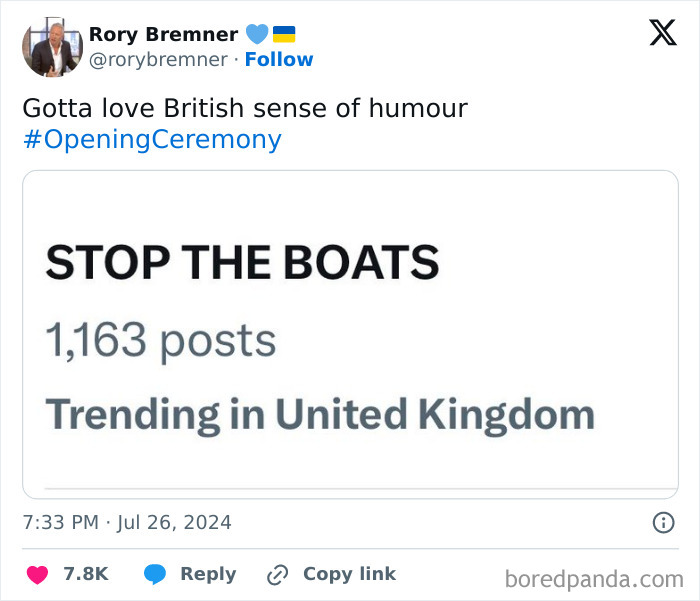
Task: Like the tweet with the heart icon
Action: coord(37,575)
